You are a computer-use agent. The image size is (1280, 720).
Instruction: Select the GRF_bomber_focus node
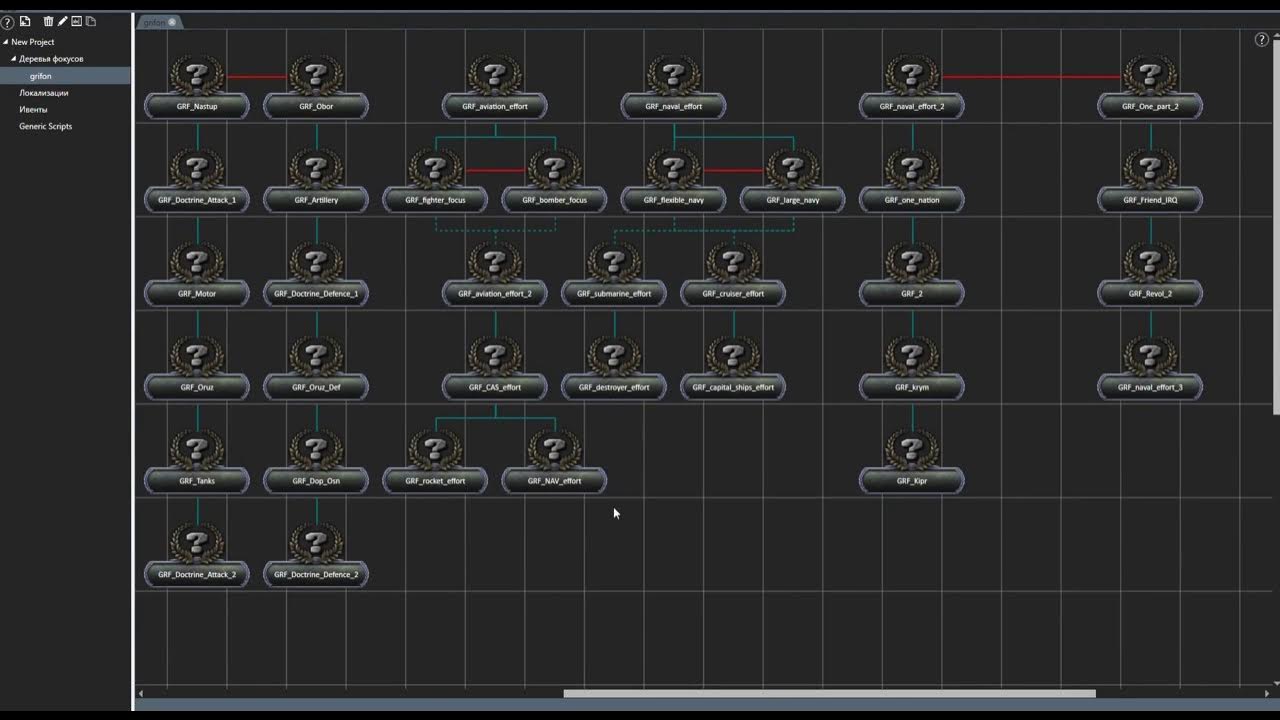point(554,181)
